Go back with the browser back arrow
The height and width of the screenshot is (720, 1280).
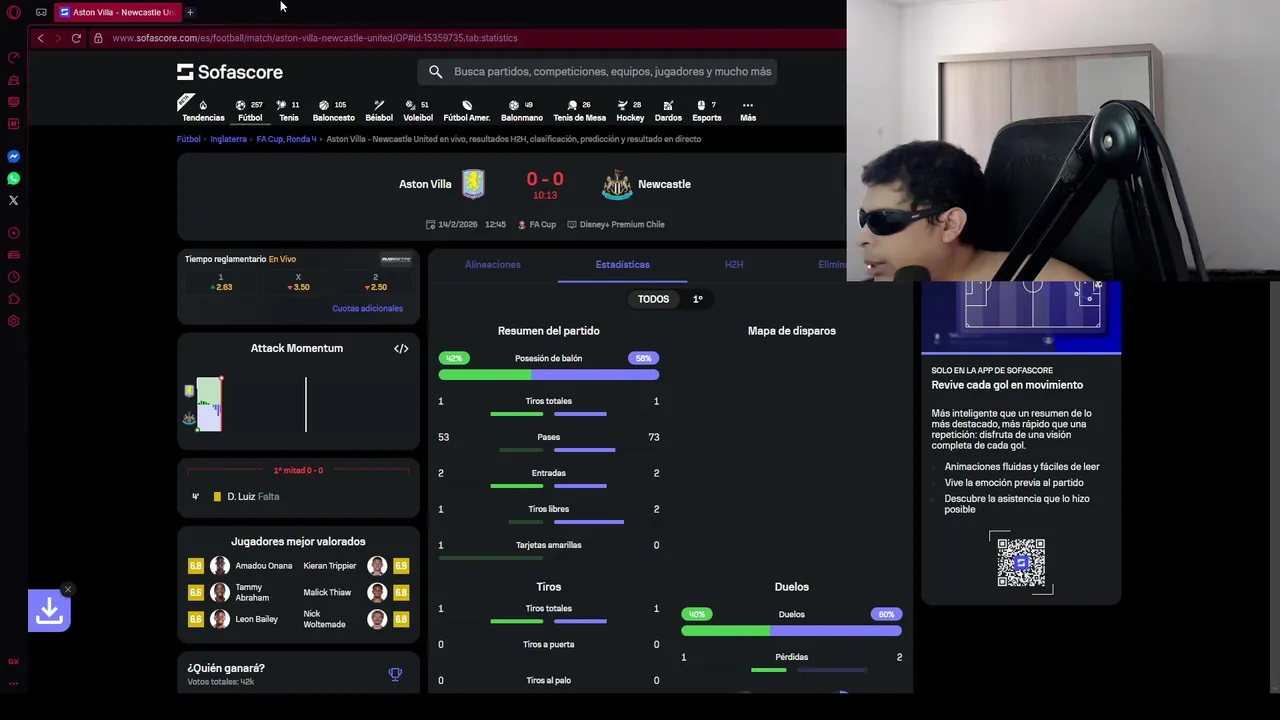click(x=40, y=38)
